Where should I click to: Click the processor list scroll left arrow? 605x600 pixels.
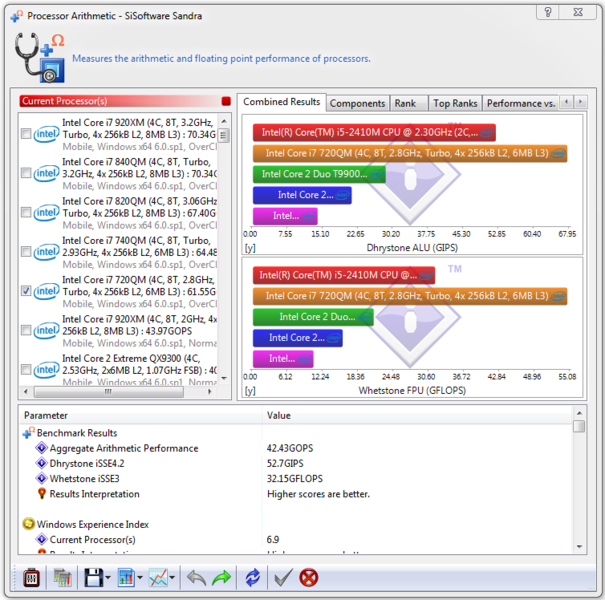26,392
